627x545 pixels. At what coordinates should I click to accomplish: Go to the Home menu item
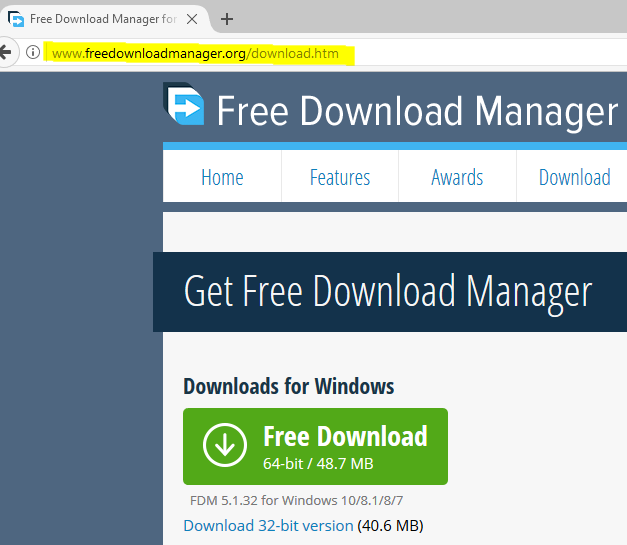(x=222, y=177)
